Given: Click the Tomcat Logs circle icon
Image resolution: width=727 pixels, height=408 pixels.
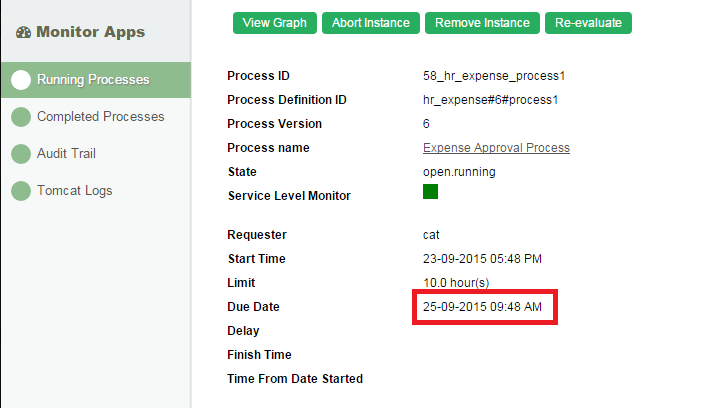Looking at the screenshot, I should coord(21,191).
